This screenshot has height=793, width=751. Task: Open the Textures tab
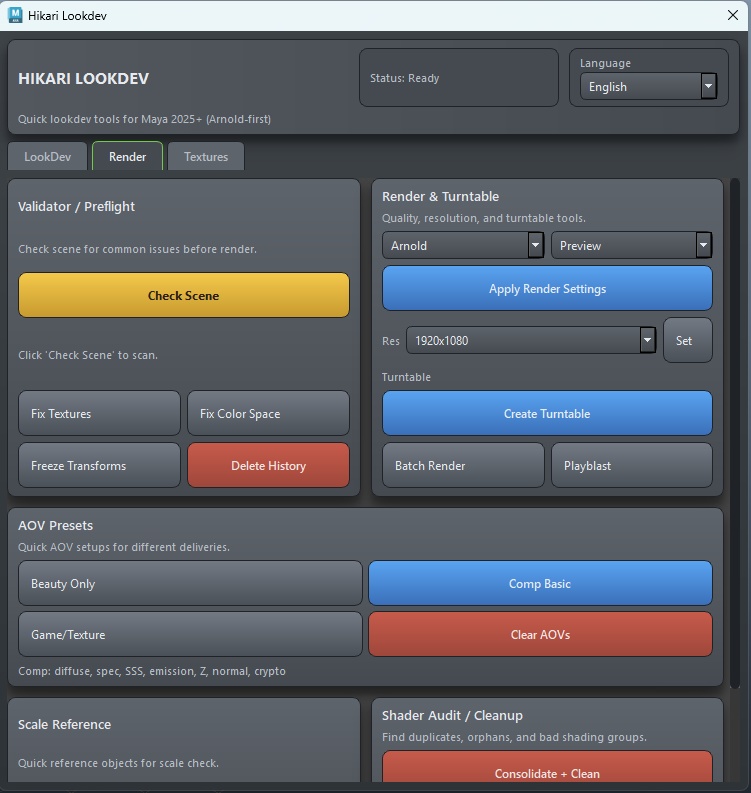pos(206,157)
